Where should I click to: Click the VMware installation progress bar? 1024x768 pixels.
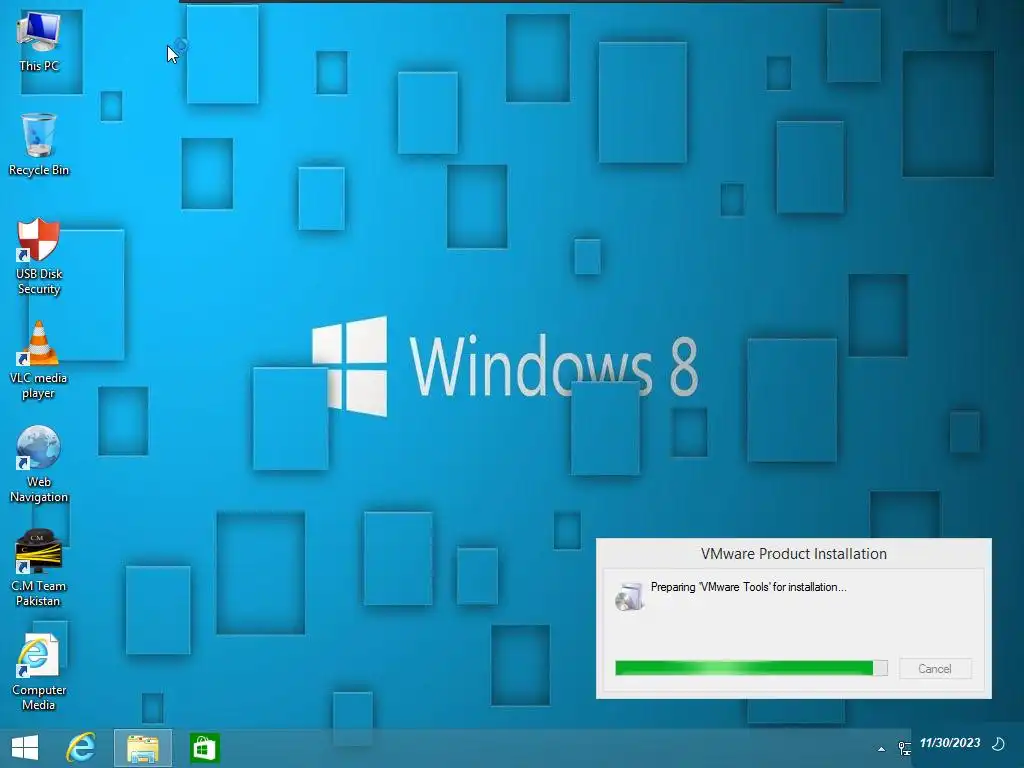coord(751,668)
